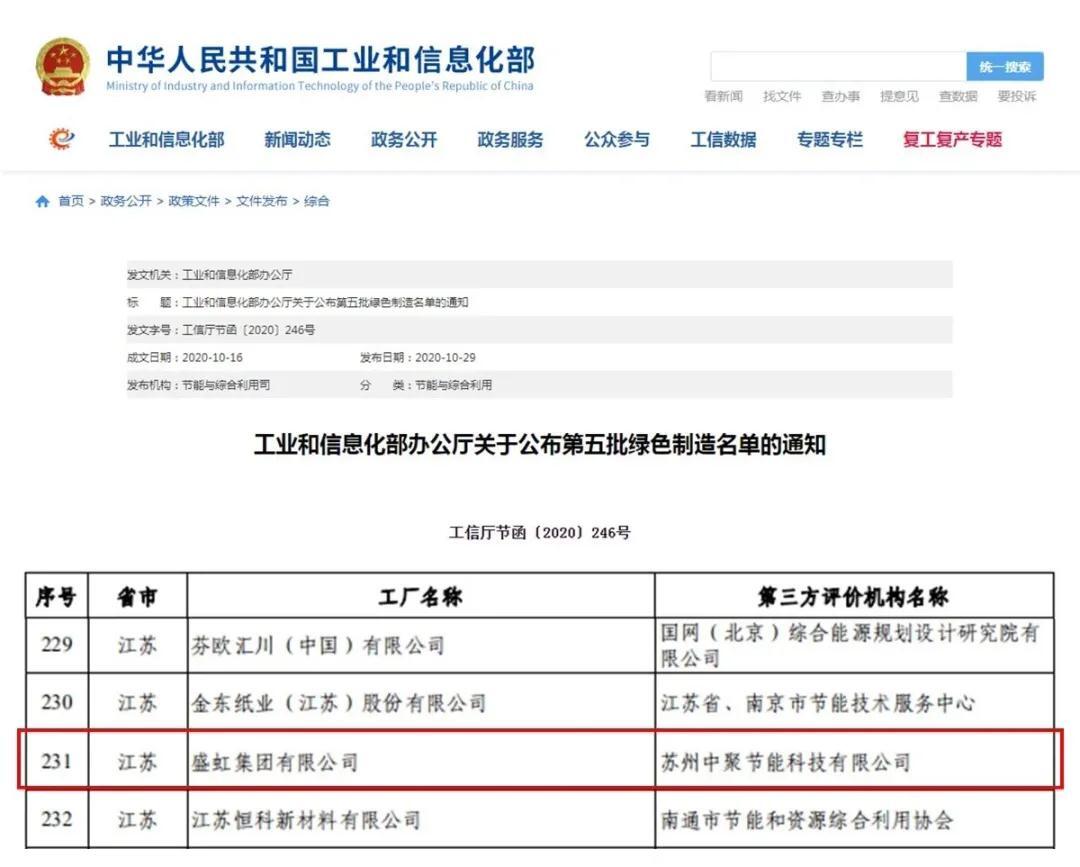The image size is (1080, 867).
Task: Open the 查办事 link
Action: coord(841,96)
